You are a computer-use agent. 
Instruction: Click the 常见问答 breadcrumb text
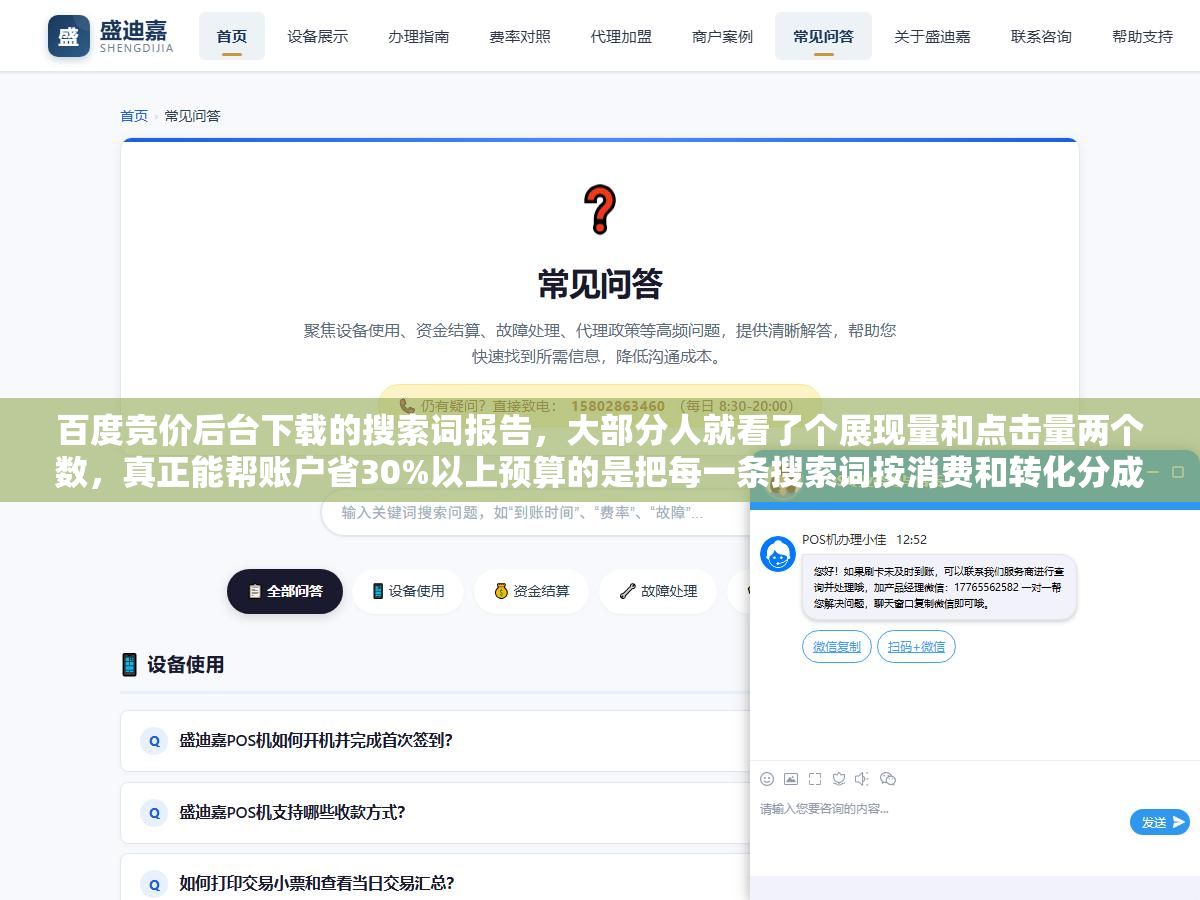click(x=192, y=116)
